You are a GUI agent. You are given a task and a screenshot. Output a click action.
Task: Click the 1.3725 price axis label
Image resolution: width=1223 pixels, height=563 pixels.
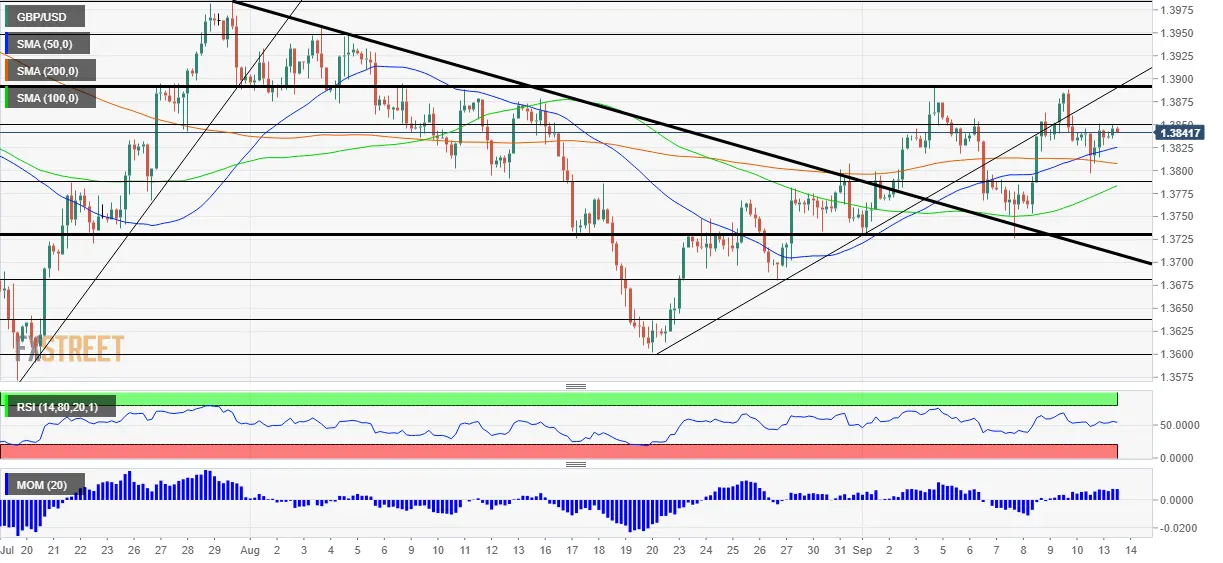pyautogui.click(x=1175, y=240)
